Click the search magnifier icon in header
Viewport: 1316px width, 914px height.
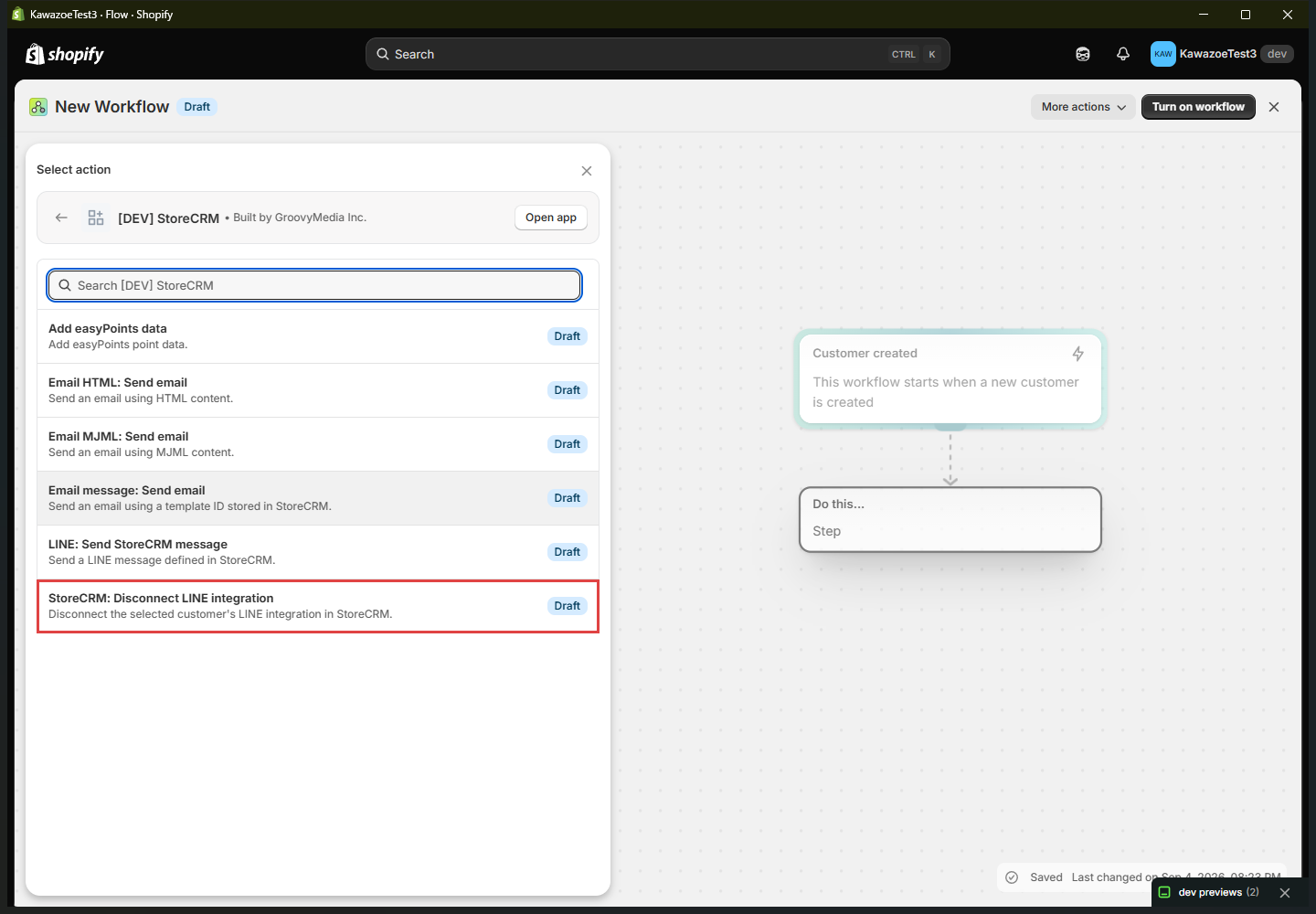tap(383, 54)
